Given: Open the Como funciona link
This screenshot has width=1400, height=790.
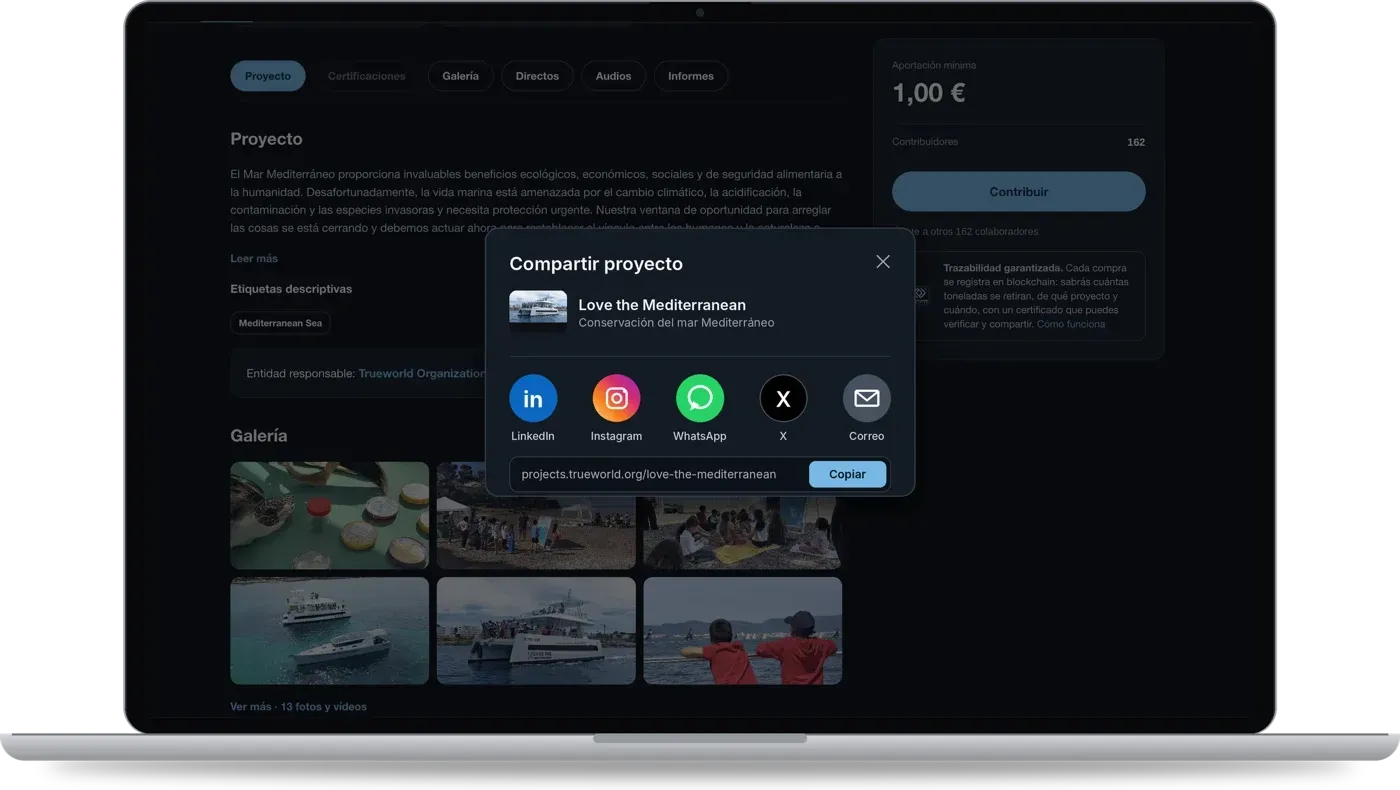Looking at the screenshot, I should click(x=1071, y=324).
